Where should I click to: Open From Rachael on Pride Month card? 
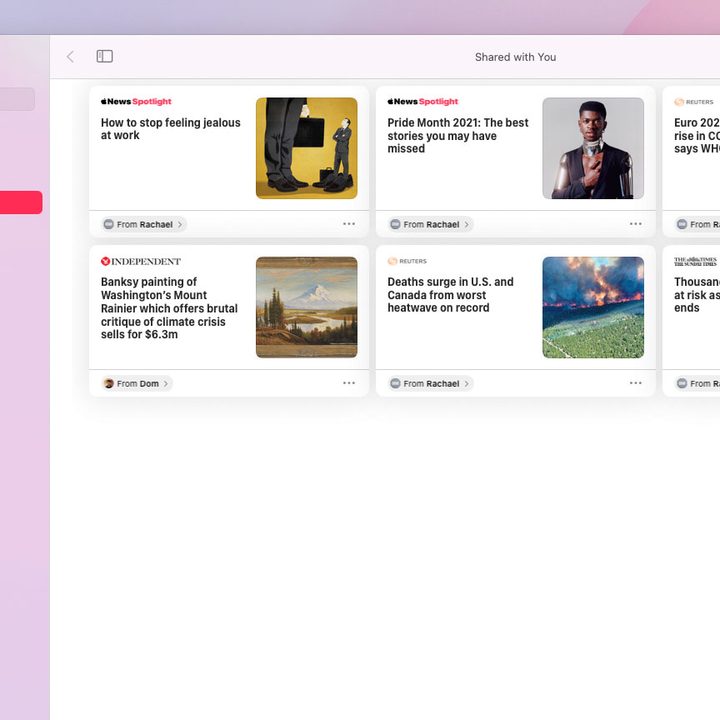pyautogui.click(x=430, y=225)
